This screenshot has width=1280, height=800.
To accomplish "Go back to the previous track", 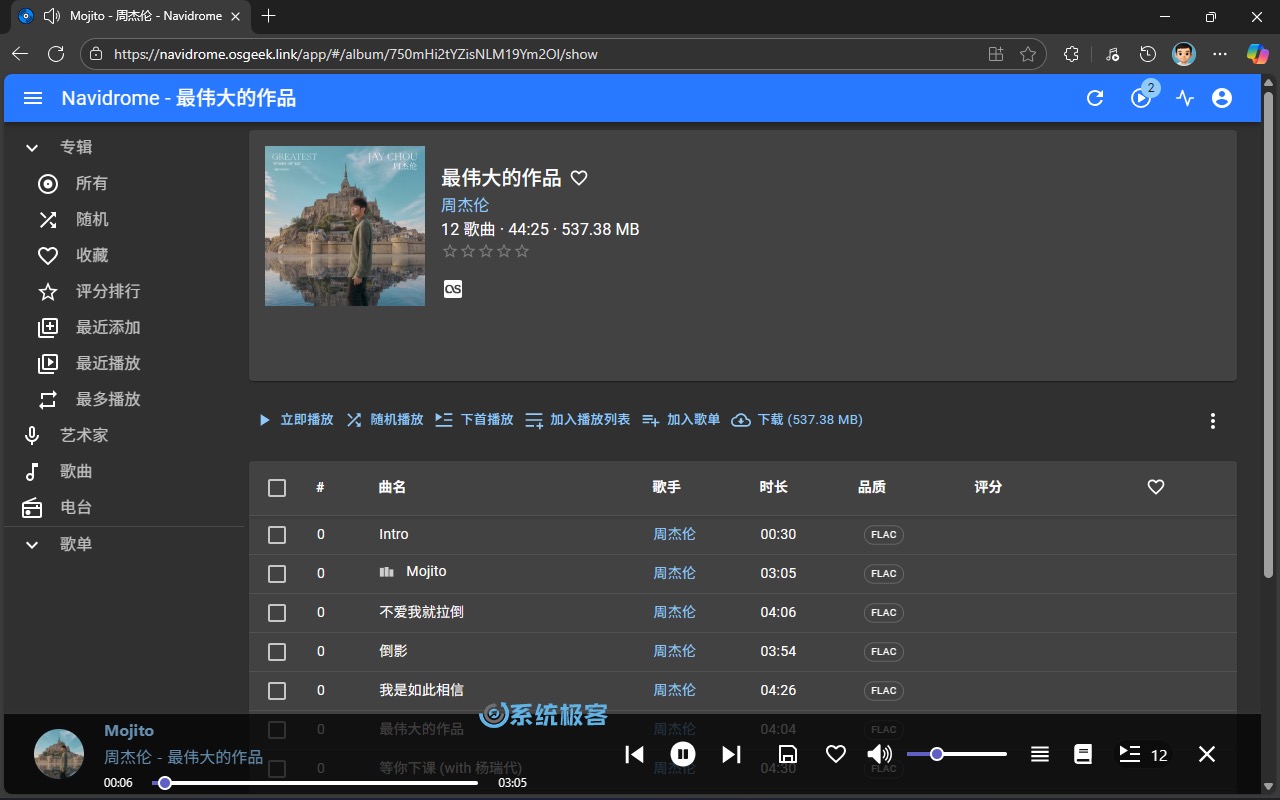I will pyautogui.click(x=634, y=754).
